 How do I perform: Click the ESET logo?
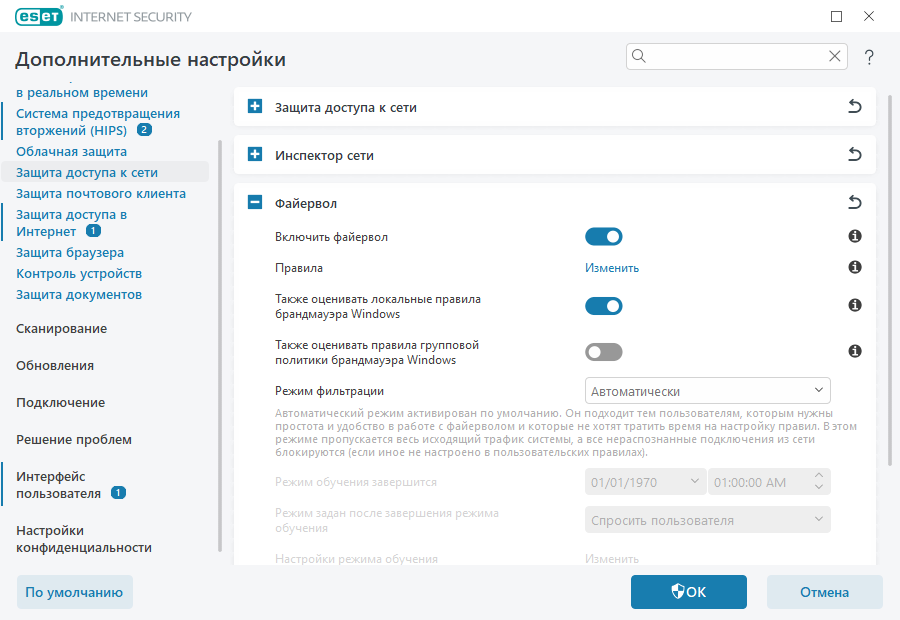[39, 16]
